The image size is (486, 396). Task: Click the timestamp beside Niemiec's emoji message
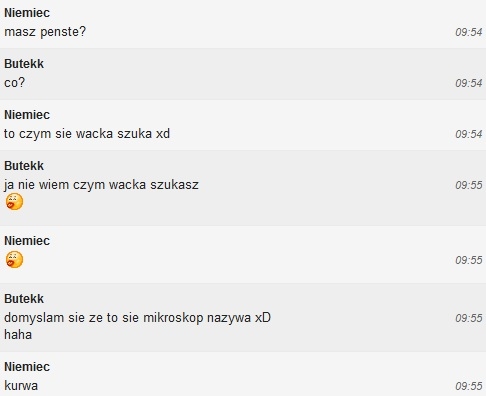[469, 260]
